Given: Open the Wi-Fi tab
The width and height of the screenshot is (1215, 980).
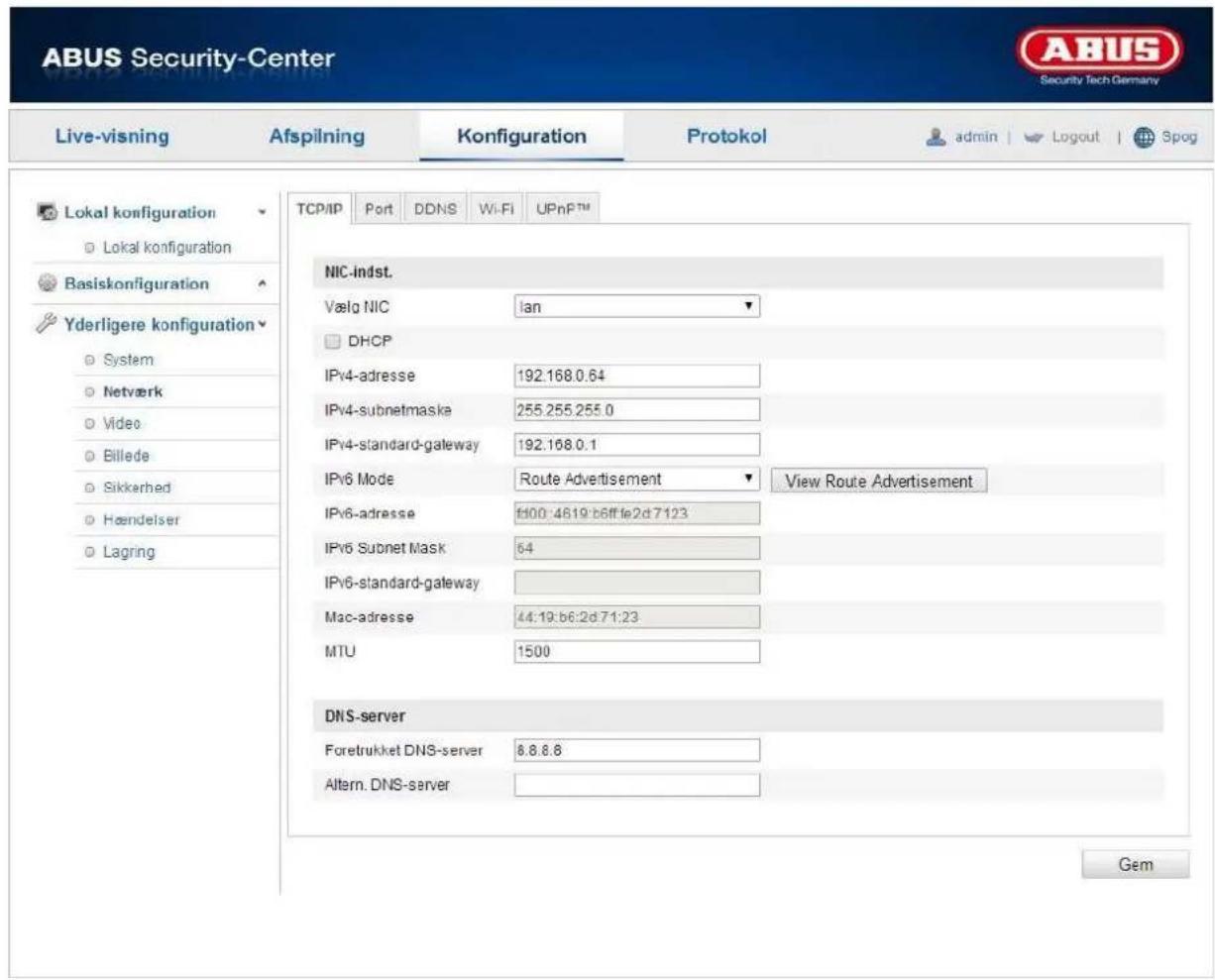Looking at the screenshot, I should [497, 209].
